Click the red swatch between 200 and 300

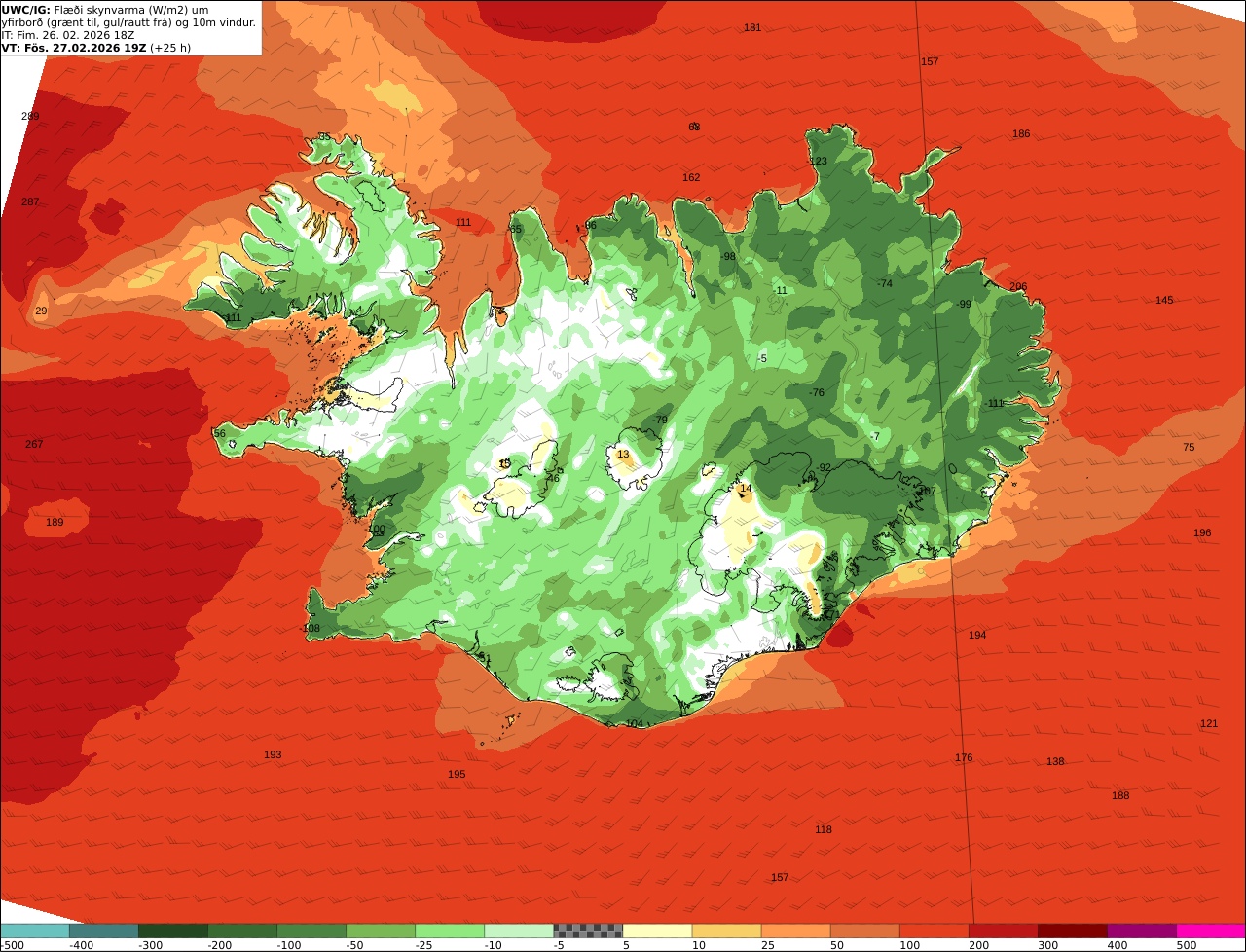click(1003, 931)
